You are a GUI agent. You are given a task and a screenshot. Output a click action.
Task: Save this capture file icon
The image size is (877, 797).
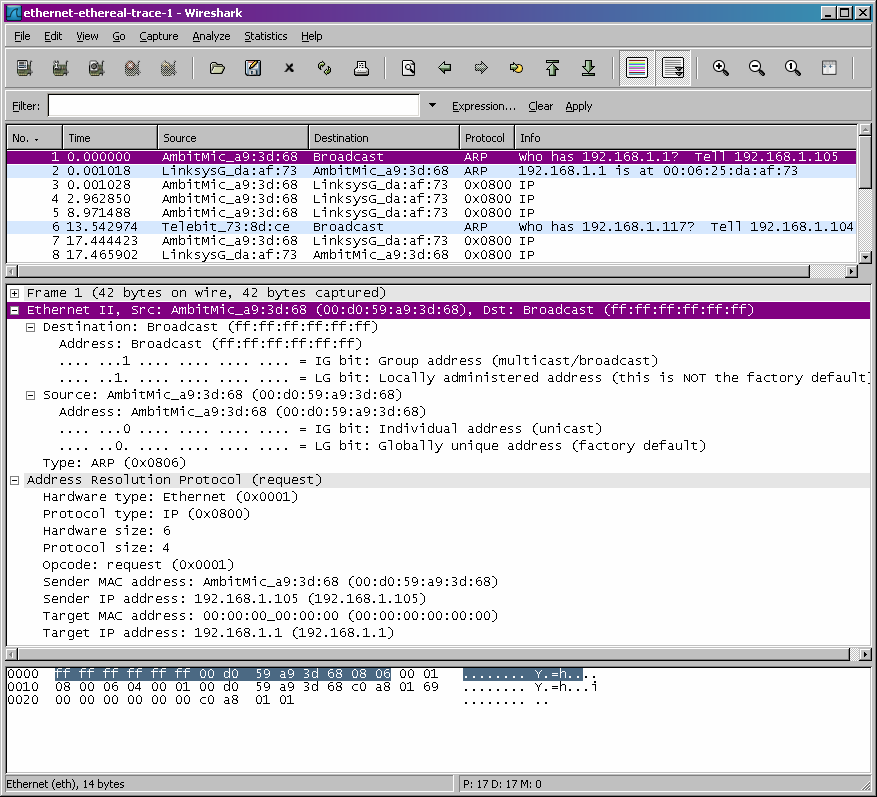coord(253,68)
